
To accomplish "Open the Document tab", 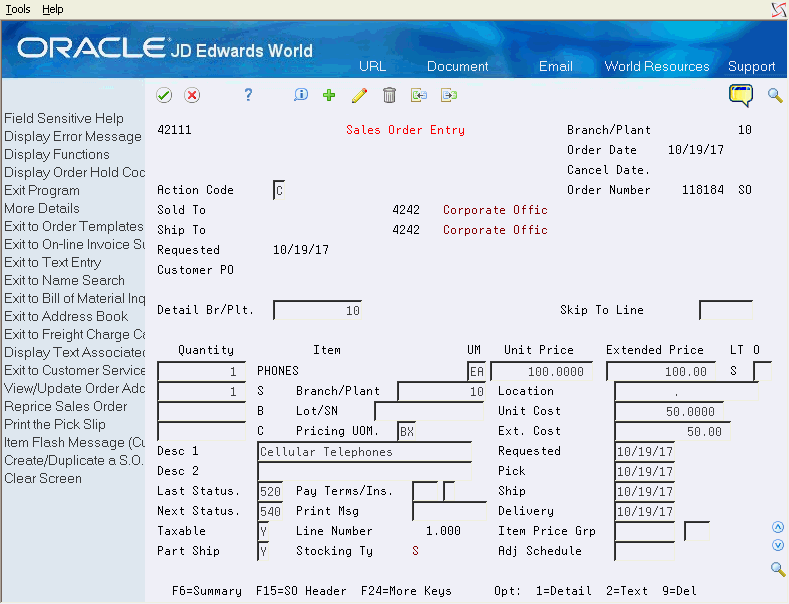I will [x=457, y=66].
